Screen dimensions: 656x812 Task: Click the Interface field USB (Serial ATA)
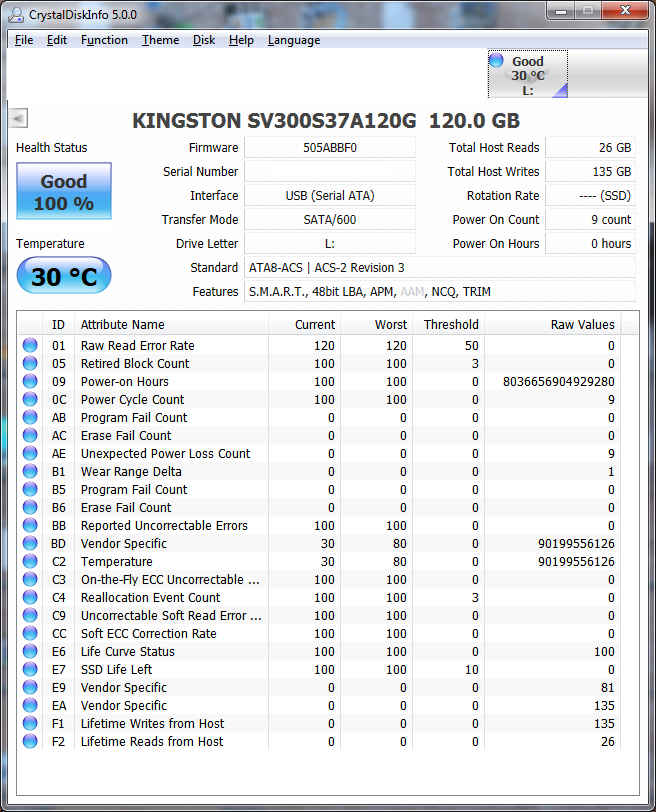point(330,196)
